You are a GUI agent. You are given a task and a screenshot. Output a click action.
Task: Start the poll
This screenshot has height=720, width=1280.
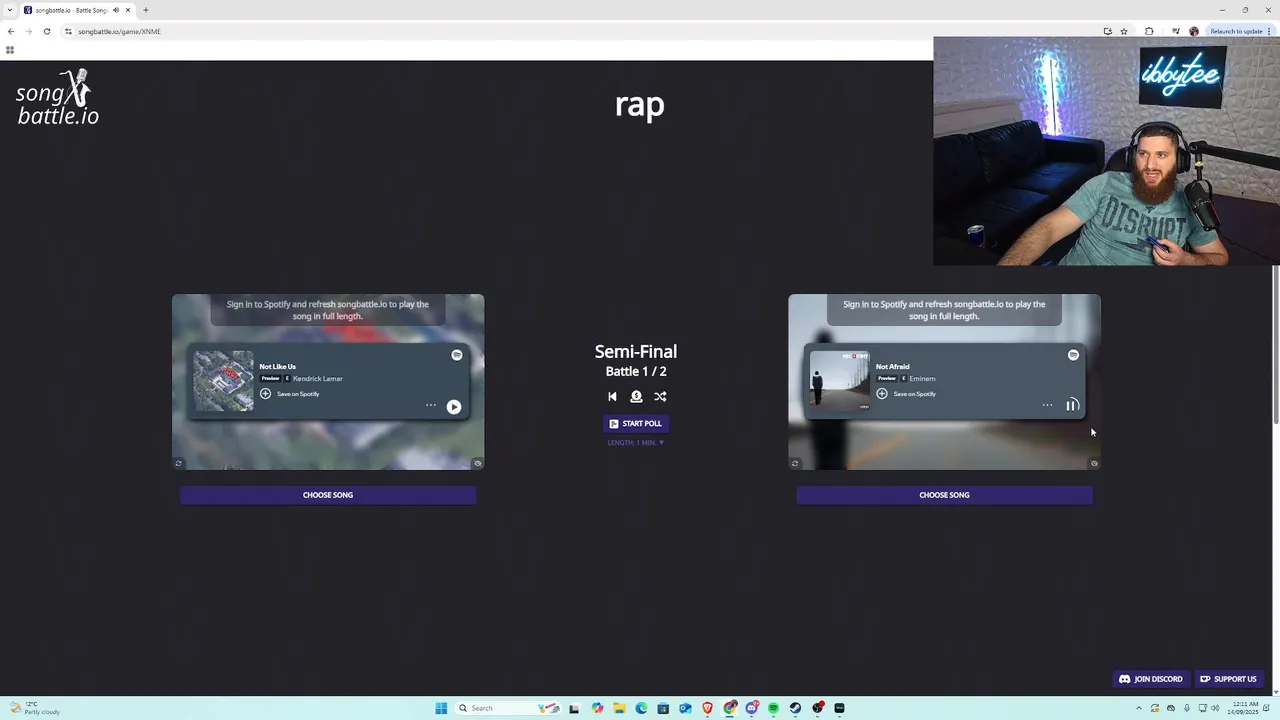click(636, 424)
